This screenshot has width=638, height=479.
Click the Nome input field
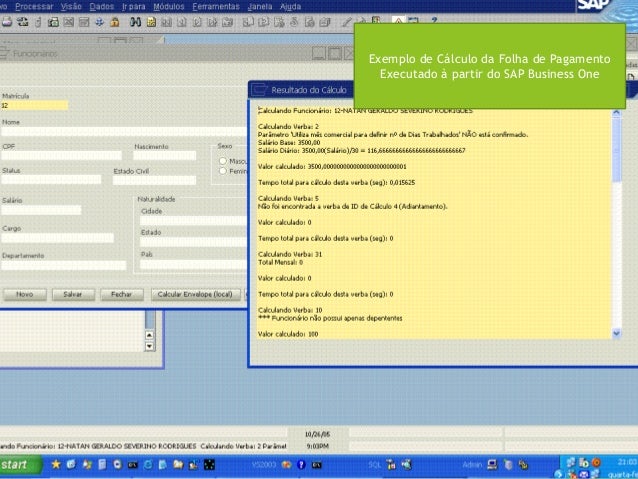click(x=124, y=131)
